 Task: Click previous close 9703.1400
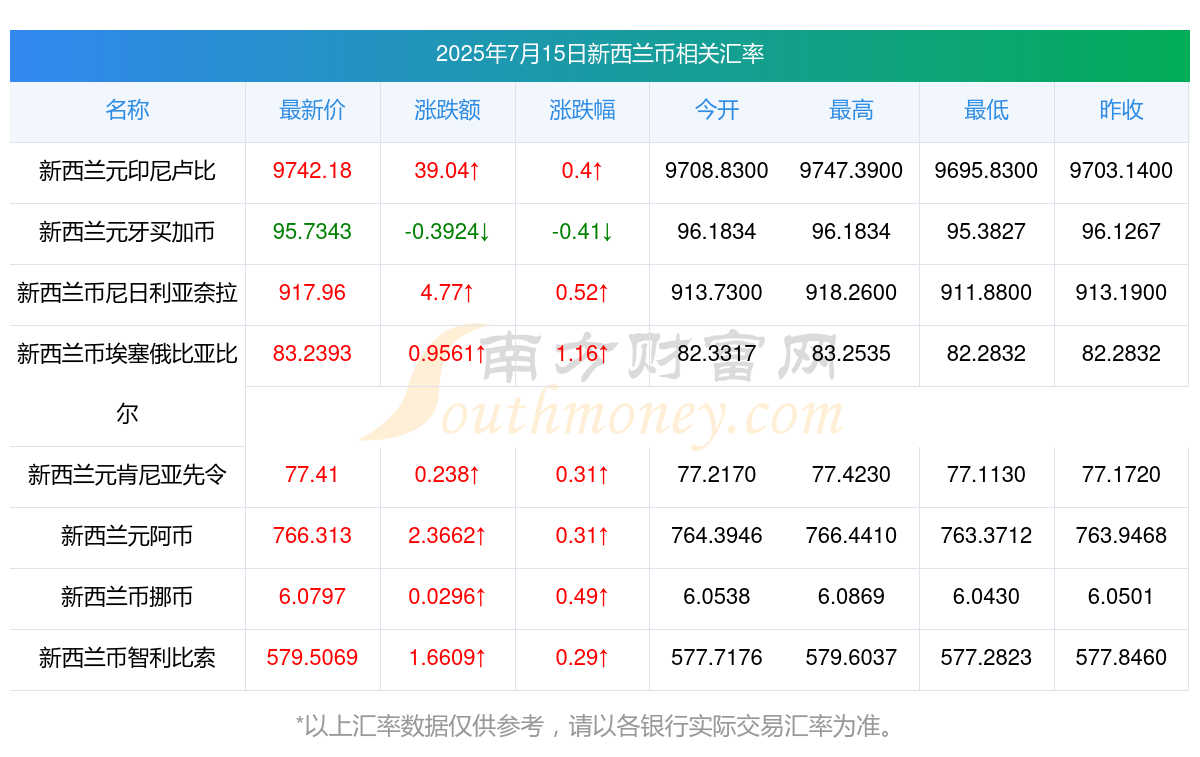pos(1121,171)
